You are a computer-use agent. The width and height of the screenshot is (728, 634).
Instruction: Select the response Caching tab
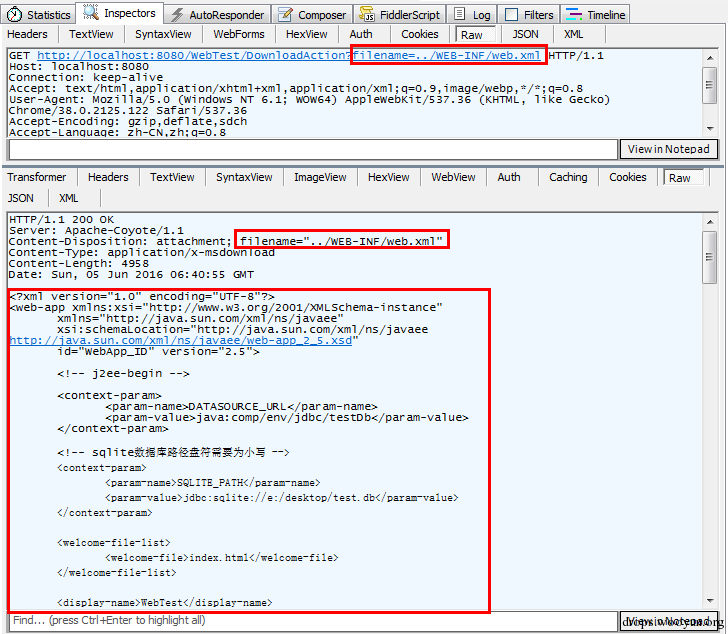[568, 177]
